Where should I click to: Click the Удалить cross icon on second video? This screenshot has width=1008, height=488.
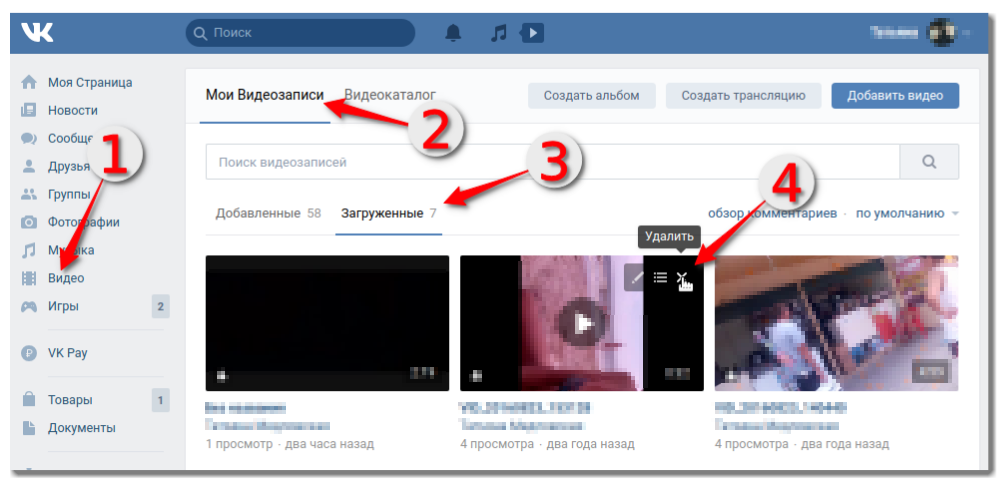(681, 278)
